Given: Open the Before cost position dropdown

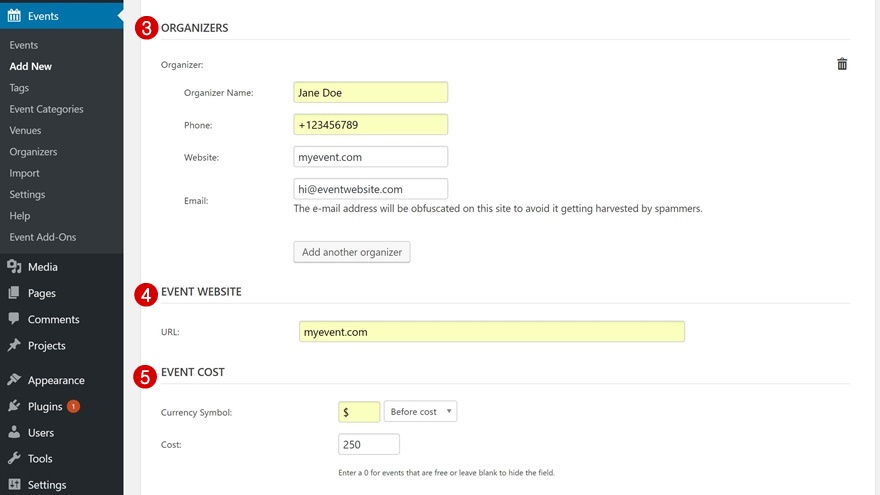Looking at the screenshot, I should pyautogui.click(x=420, y=412).
